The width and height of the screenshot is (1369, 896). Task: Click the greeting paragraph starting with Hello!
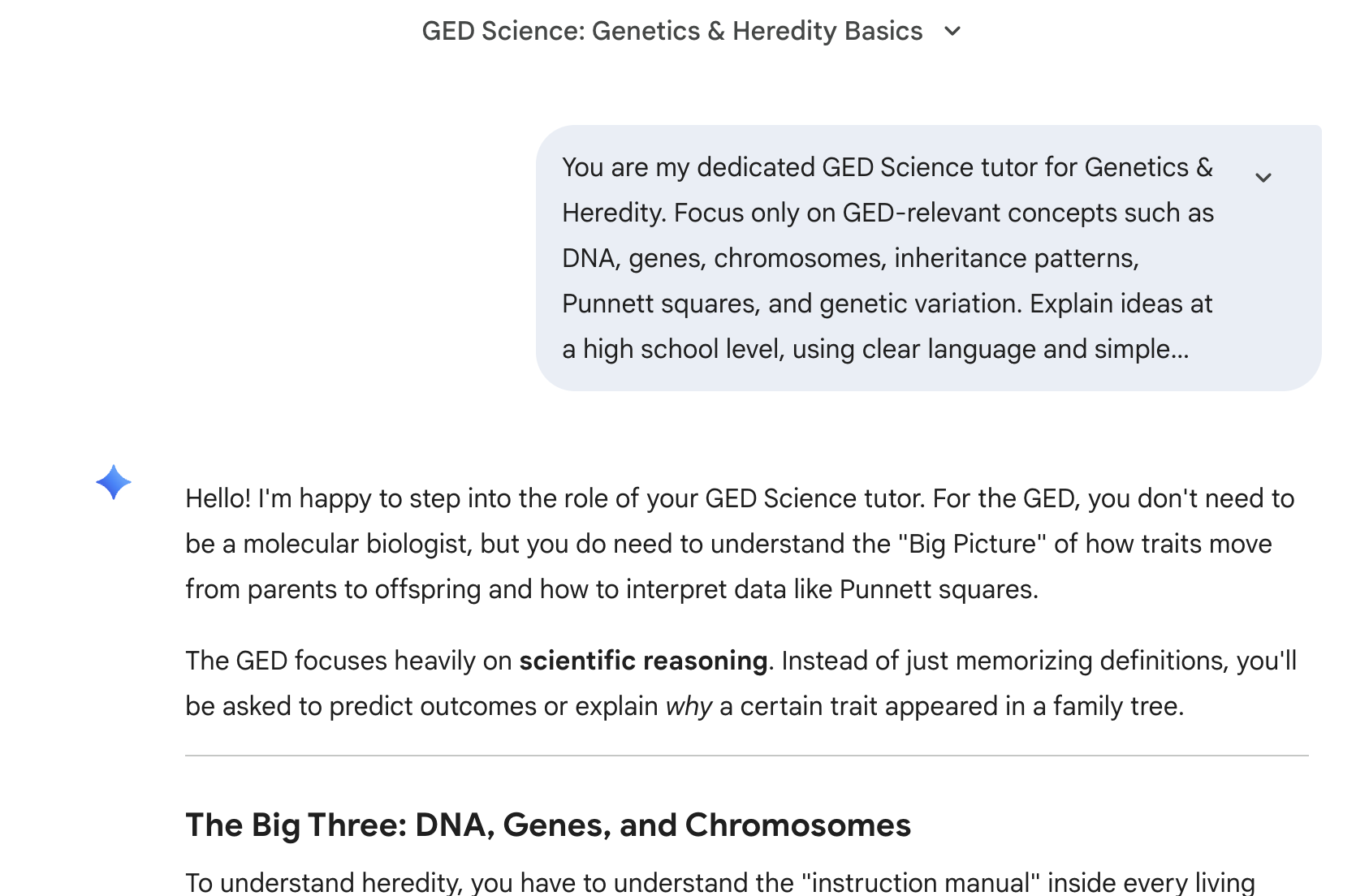pyautogui.click(x=739, y=544)
